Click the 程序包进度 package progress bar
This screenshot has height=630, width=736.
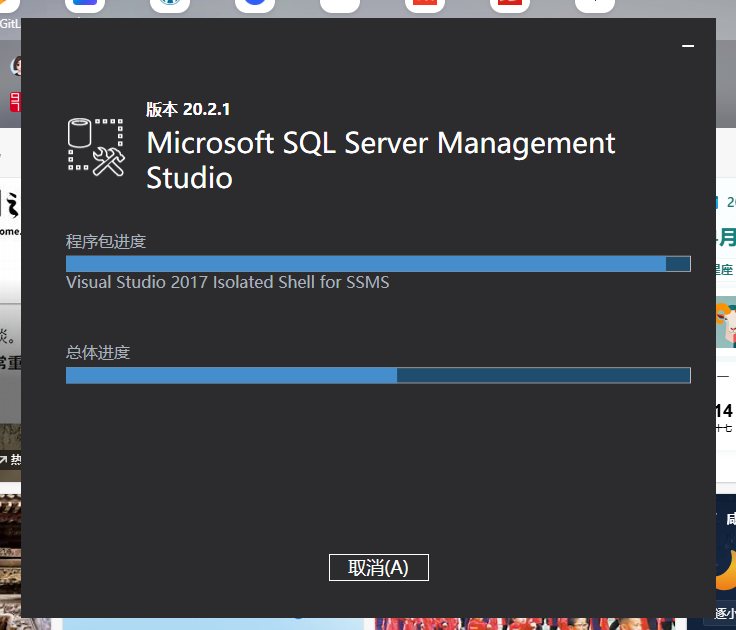[378, 263]
